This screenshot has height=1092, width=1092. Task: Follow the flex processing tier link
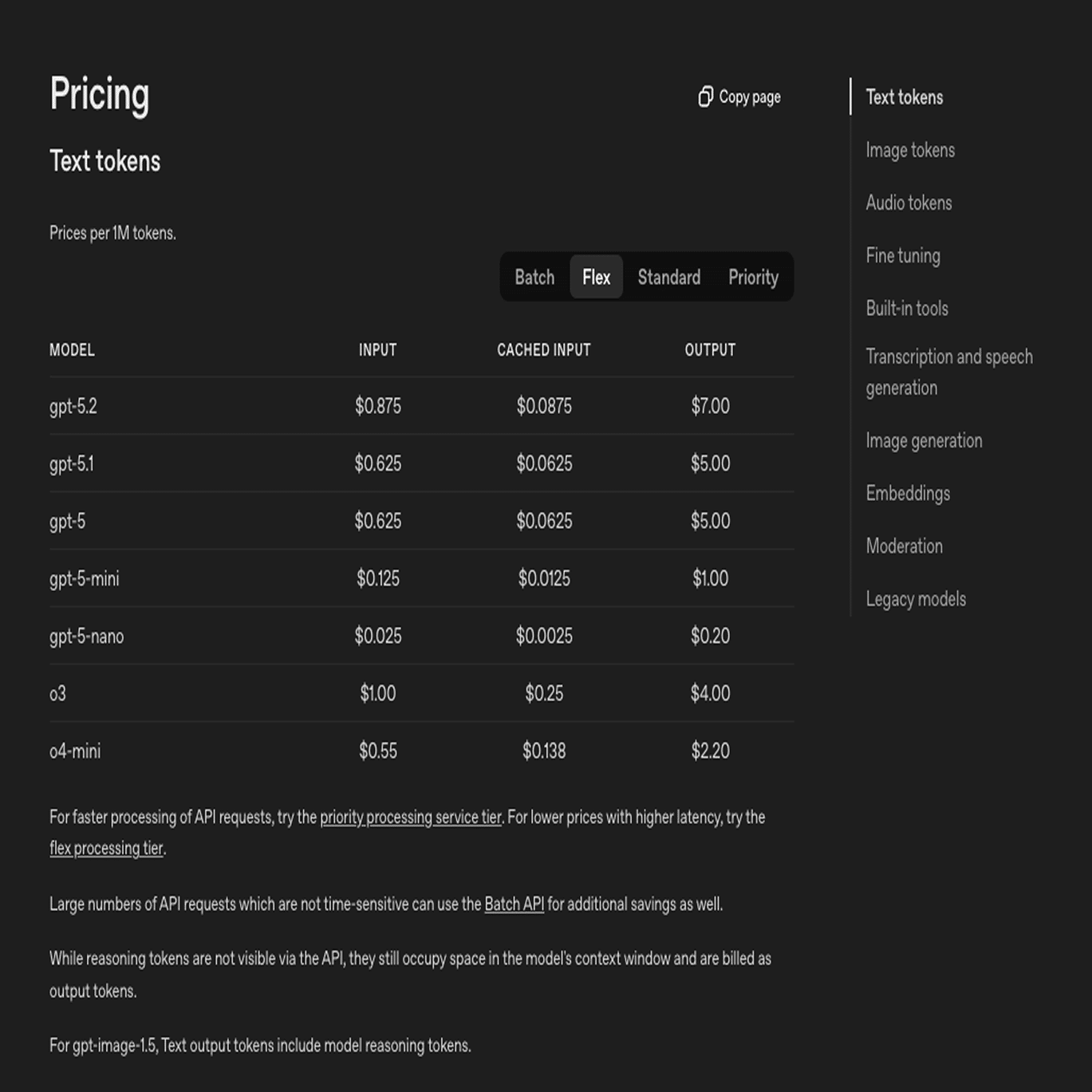tap(106, 849)
